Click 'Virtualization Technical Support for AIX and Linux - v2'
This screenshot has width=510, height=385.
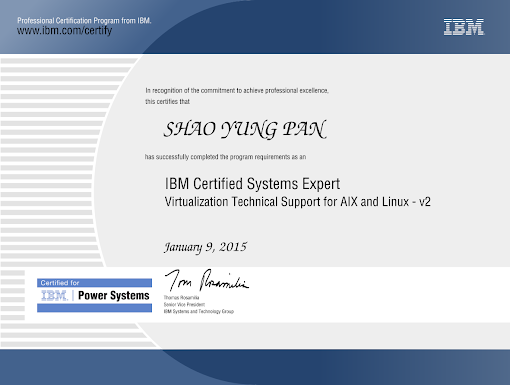coord(298,202)
